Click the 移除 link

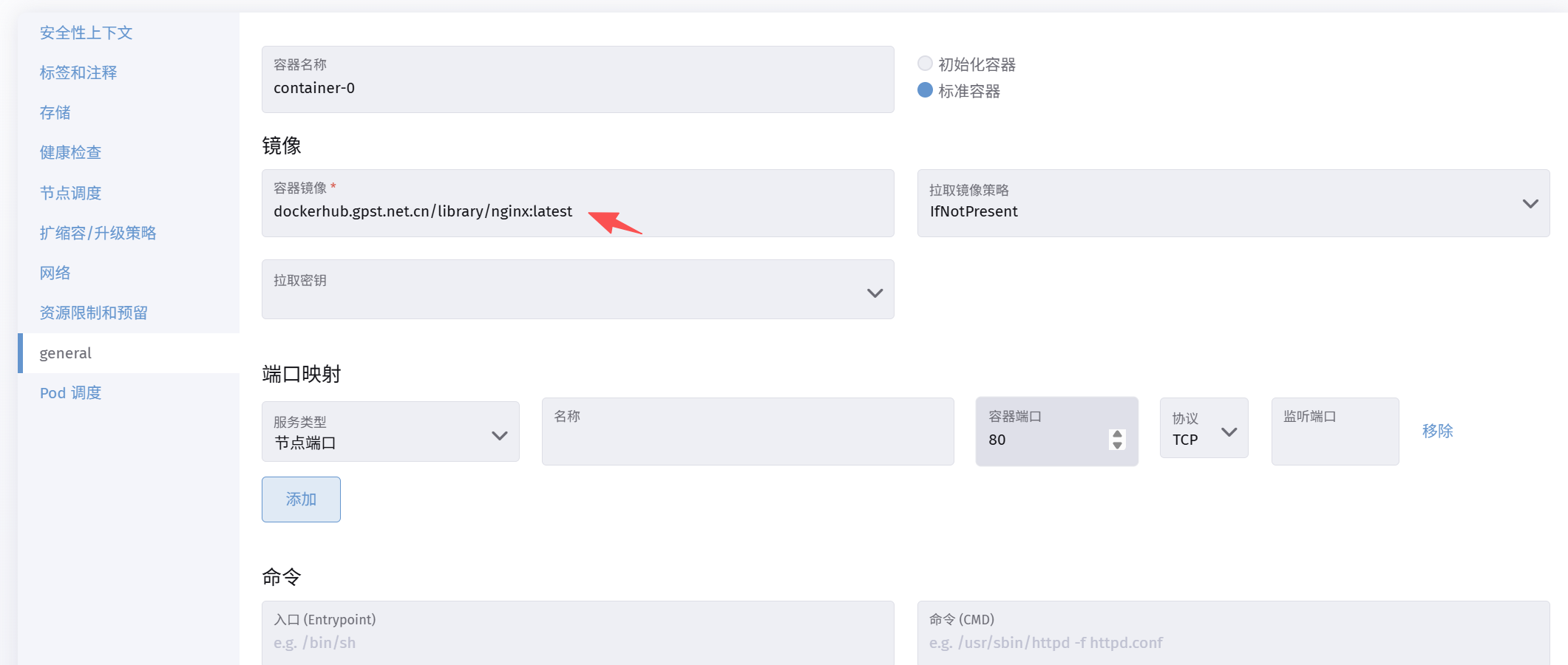pyautogui.click(x=1437, y=431)
